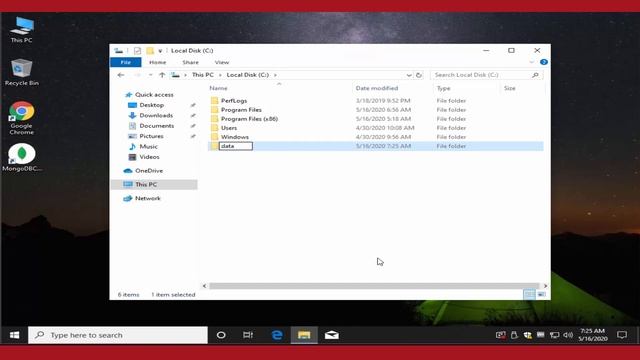Open Videos in the navigation pane

click(x=149, y=157)
